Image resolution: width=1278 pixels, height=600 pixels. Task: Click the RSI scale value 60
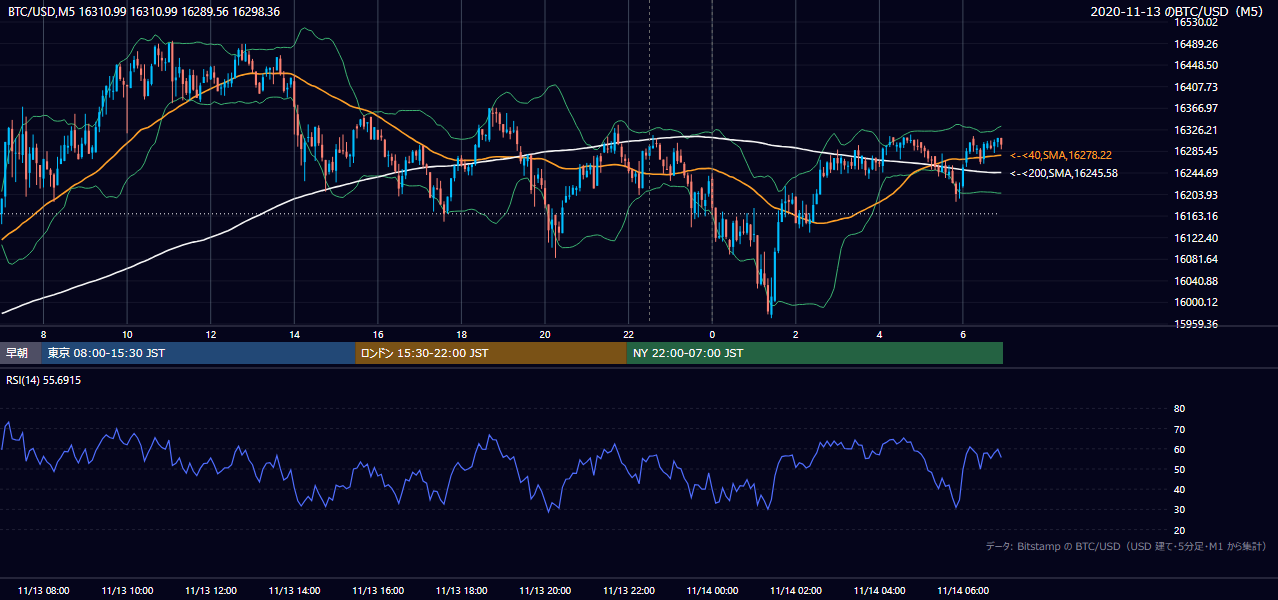coord(1179,449)
